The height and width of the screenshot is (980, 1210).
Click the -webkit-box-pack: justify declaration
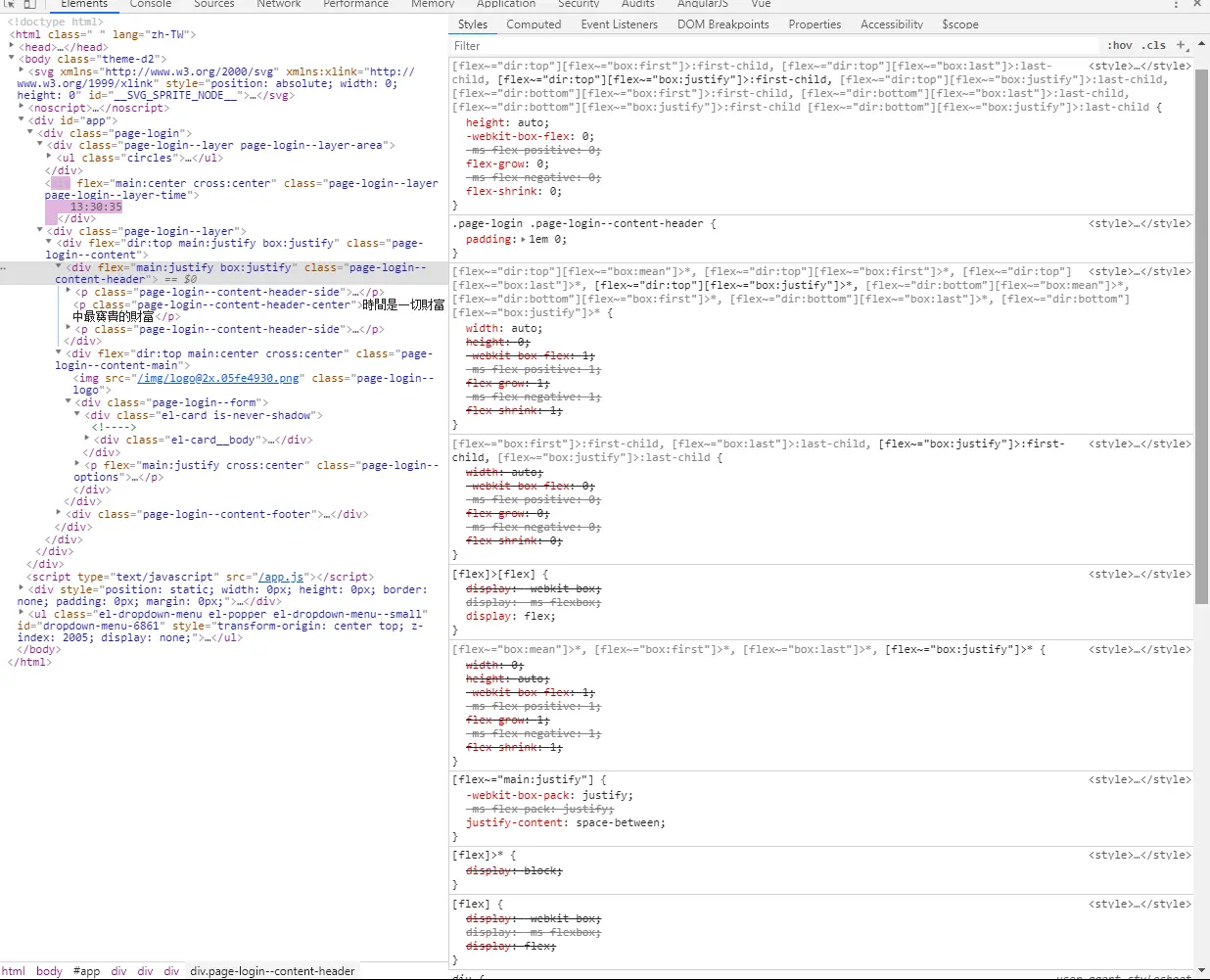[x=549, y=795]
